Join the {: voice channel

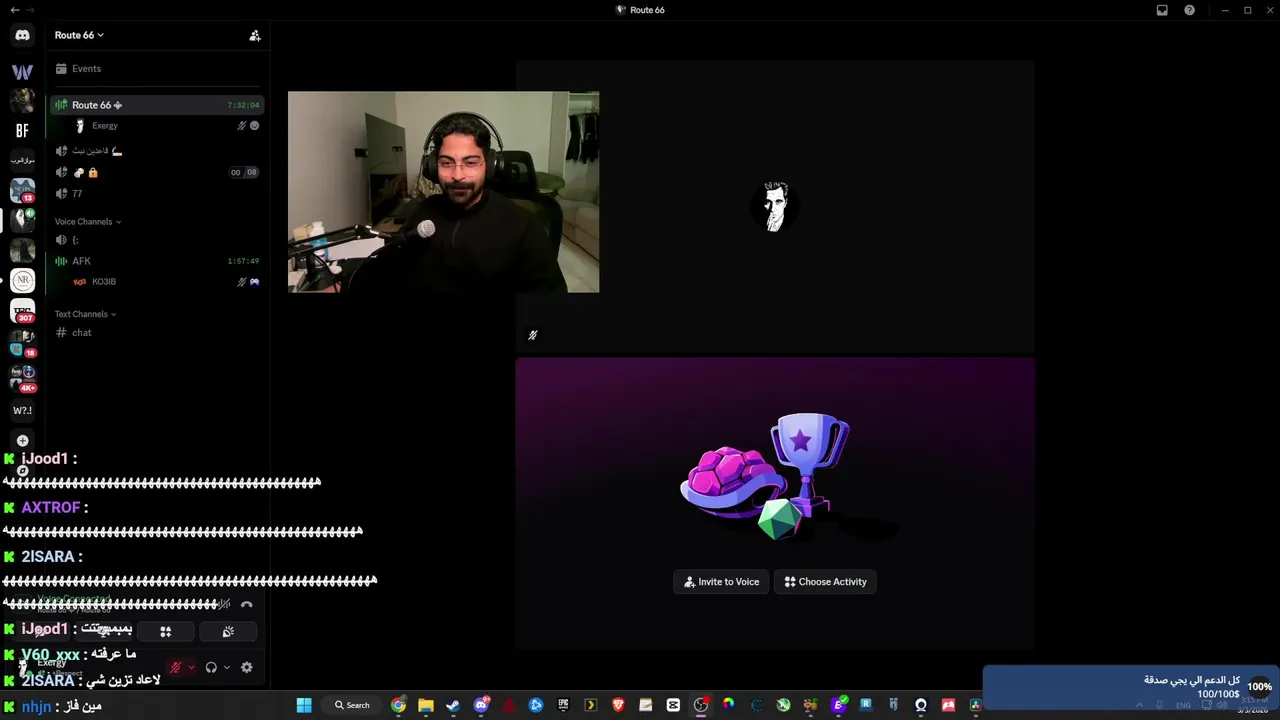point(157,240)
